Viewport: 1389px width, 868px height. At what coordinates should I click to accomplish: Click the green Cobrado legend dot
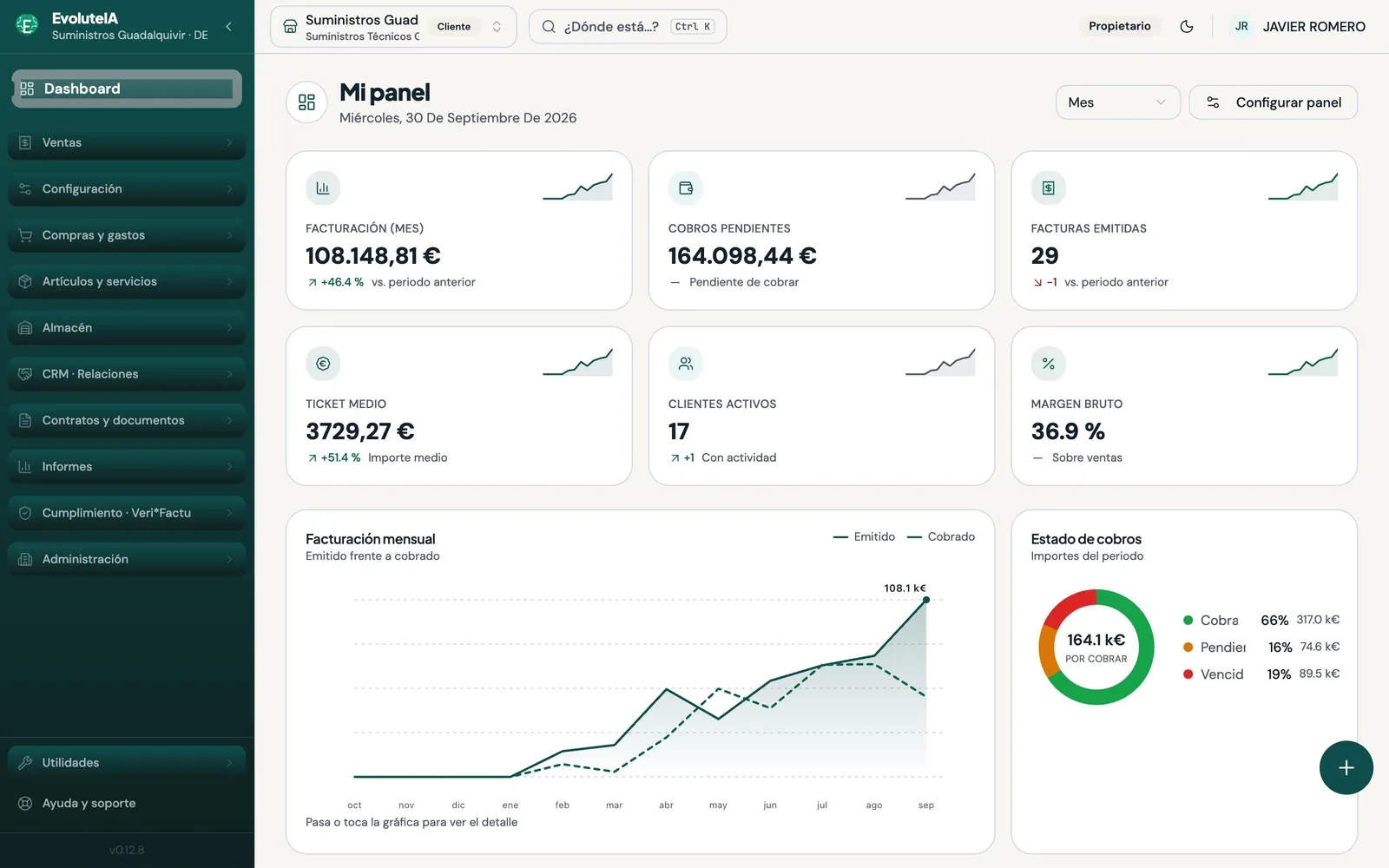(x=1188, y=621)
